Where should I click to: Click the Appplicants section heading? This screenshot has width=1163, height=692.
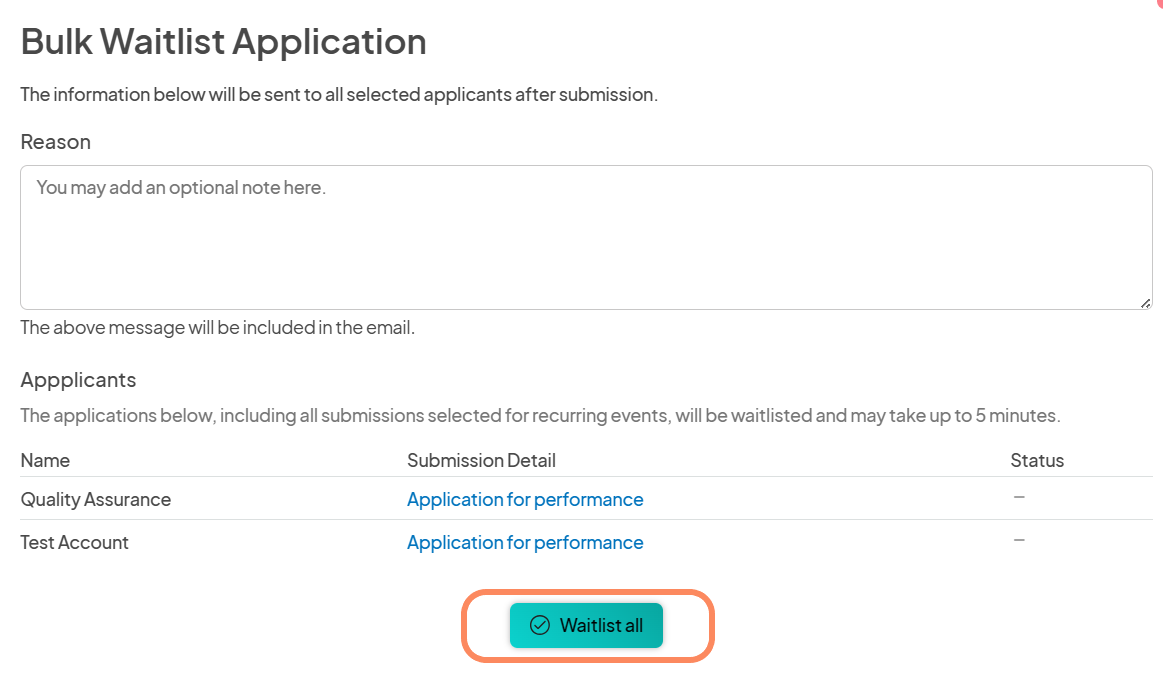[x=78, y=380]
